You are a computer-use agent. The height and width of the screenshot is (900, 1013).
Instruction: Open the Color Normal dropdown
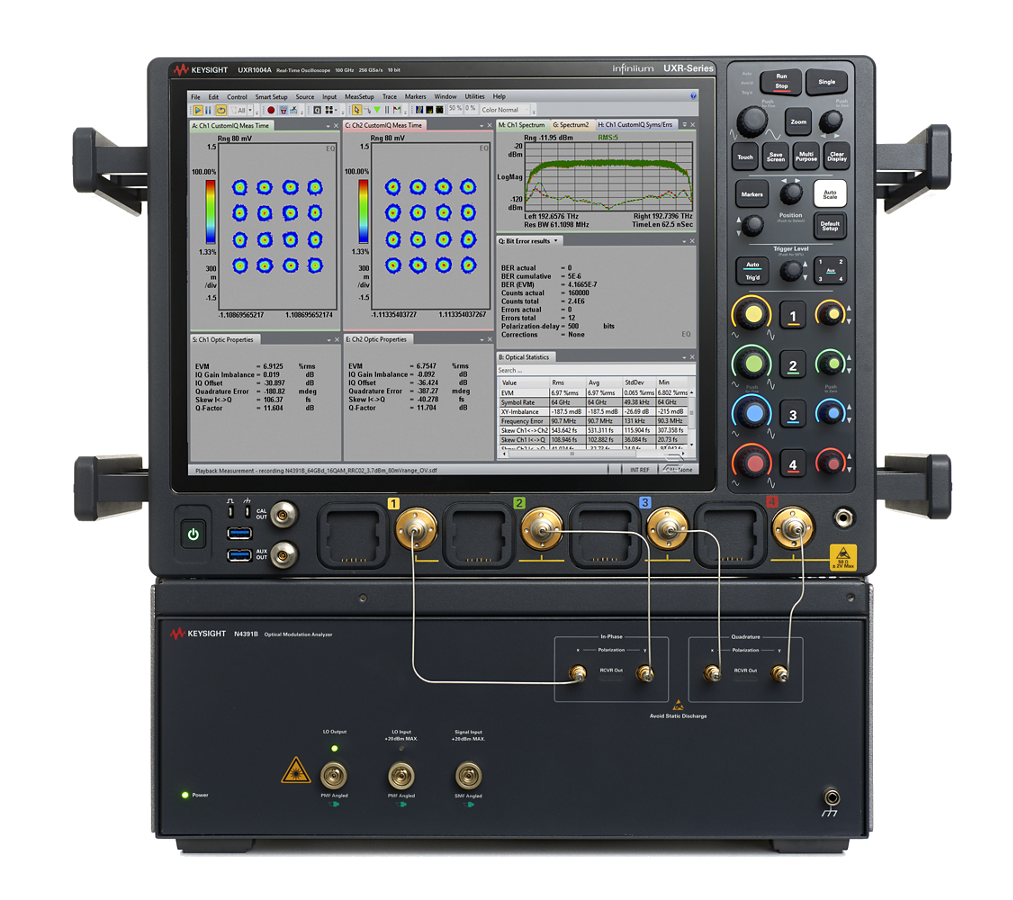point(508,110)
